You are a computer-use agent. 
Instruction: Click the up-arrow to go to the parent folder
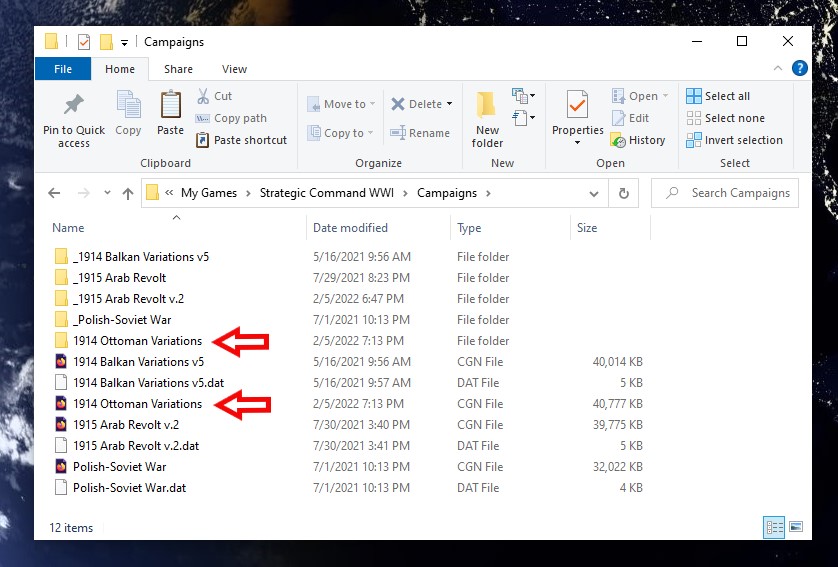[x=127, y=193]
